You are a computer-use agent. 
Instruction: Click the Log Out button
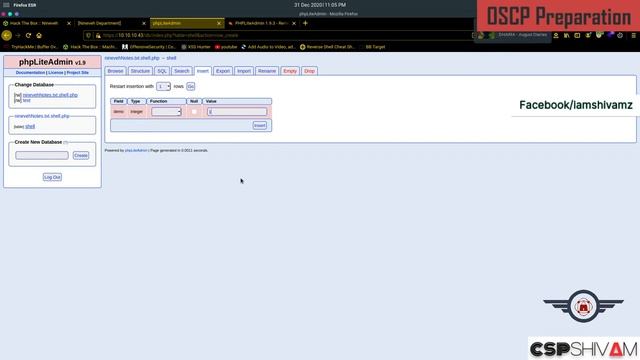pos(52,177)
